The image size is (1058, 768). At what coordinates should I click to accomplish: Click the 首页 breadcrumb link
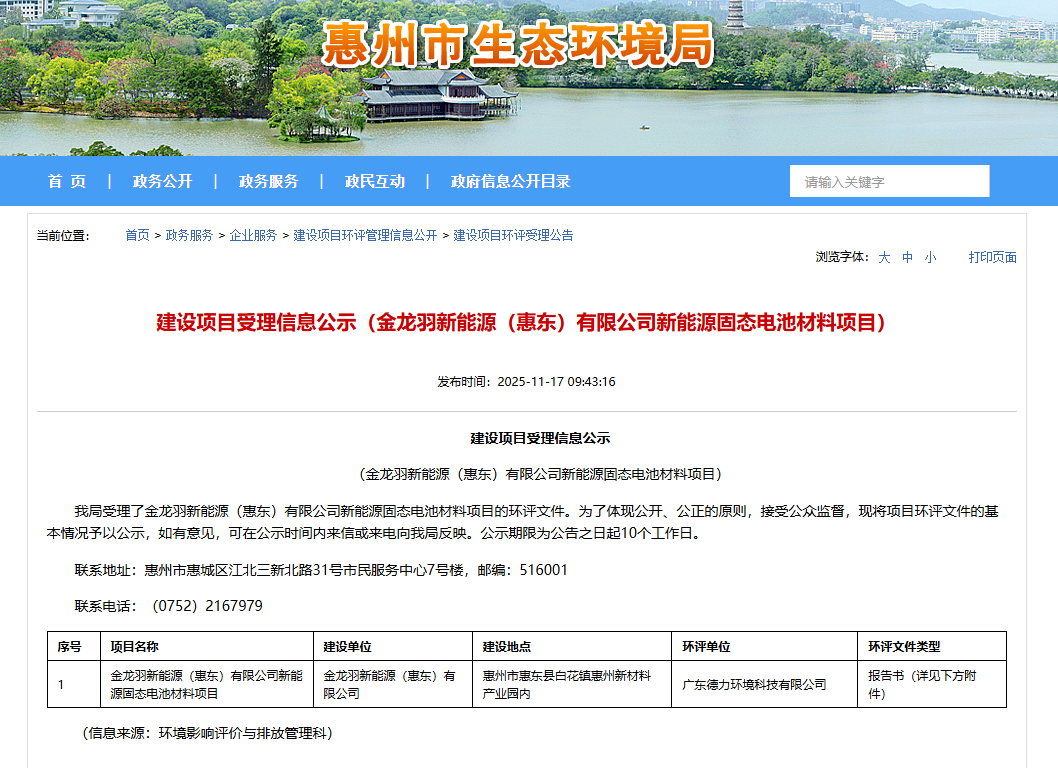pos(137,235)
